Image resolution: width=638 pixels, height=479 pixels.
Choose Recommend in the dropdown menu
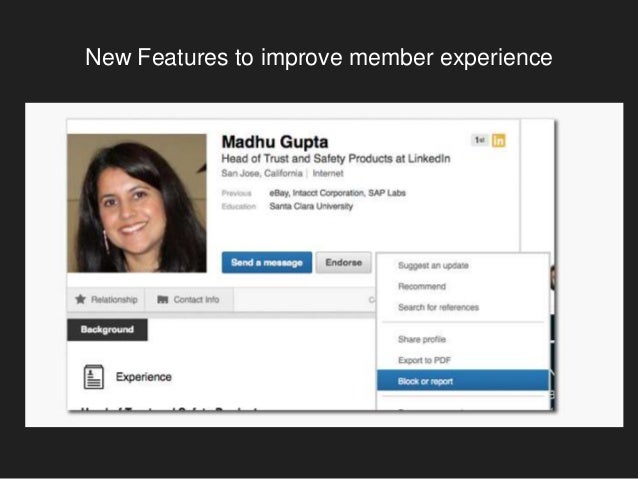click(x=422, y=287)
